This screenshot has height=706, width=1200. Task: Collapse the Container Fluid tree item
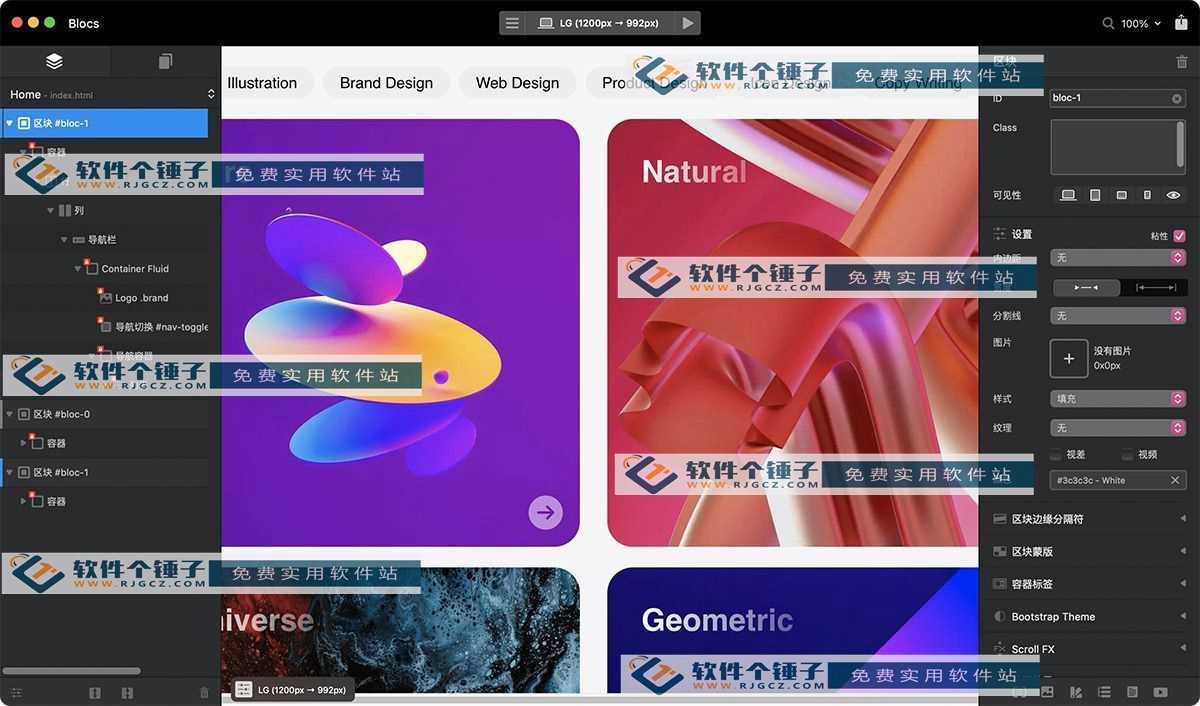(78, 269)
